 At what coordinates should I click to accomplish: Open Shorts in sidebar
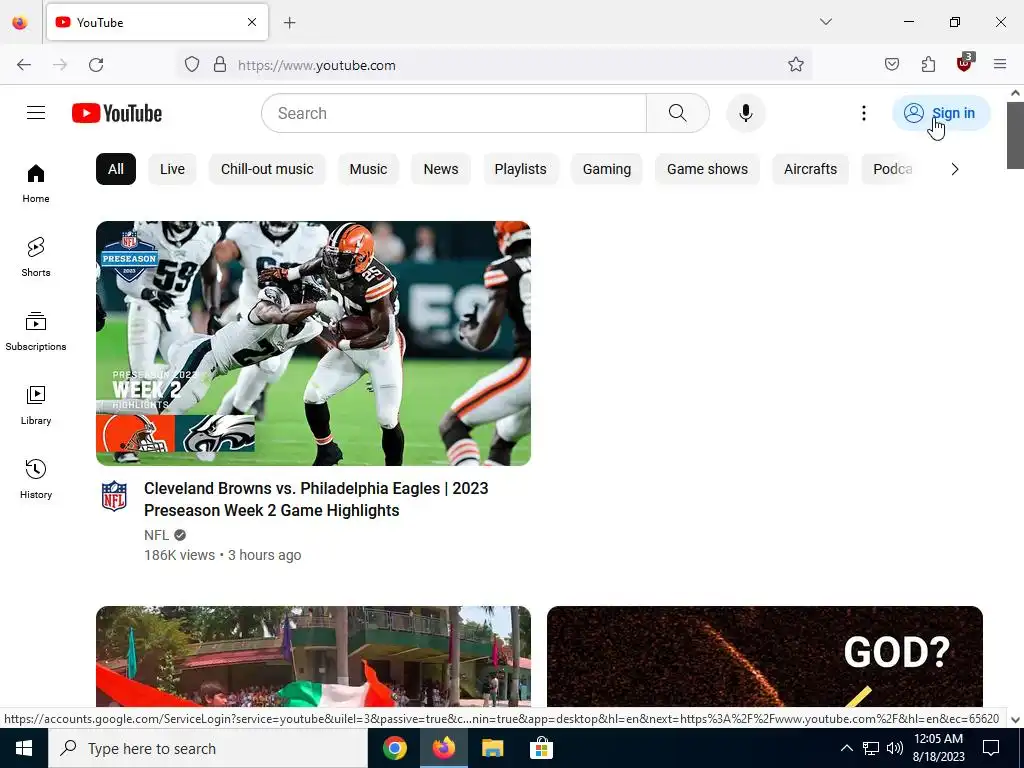36,257
